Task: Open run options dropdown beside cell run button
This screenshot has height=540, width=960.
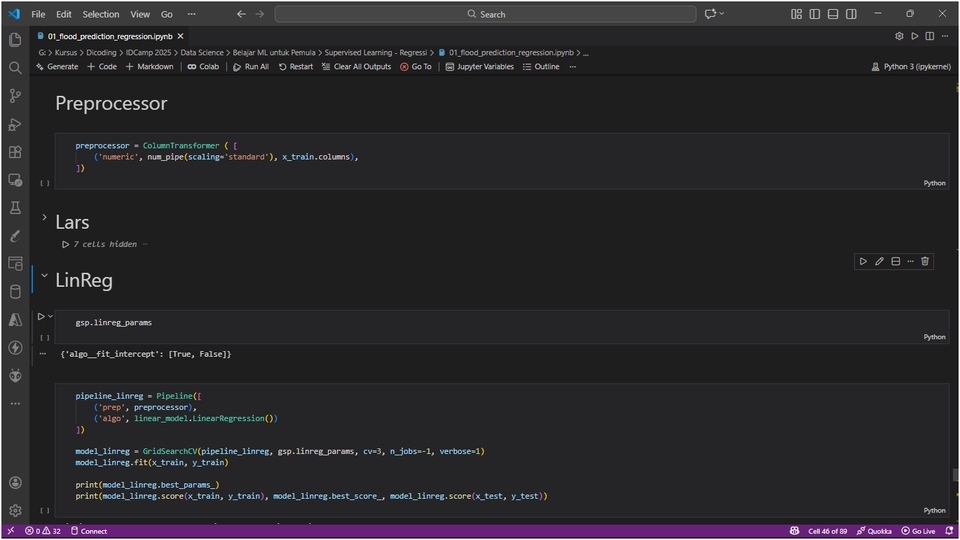Action: click(x=50, y=316)
